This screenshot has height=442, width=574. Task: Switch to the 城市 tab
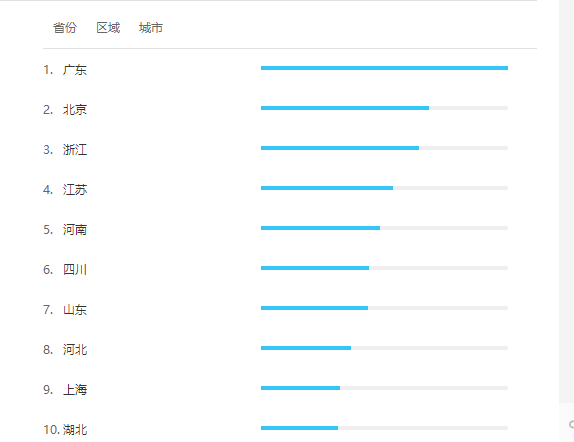pos(151,28)
